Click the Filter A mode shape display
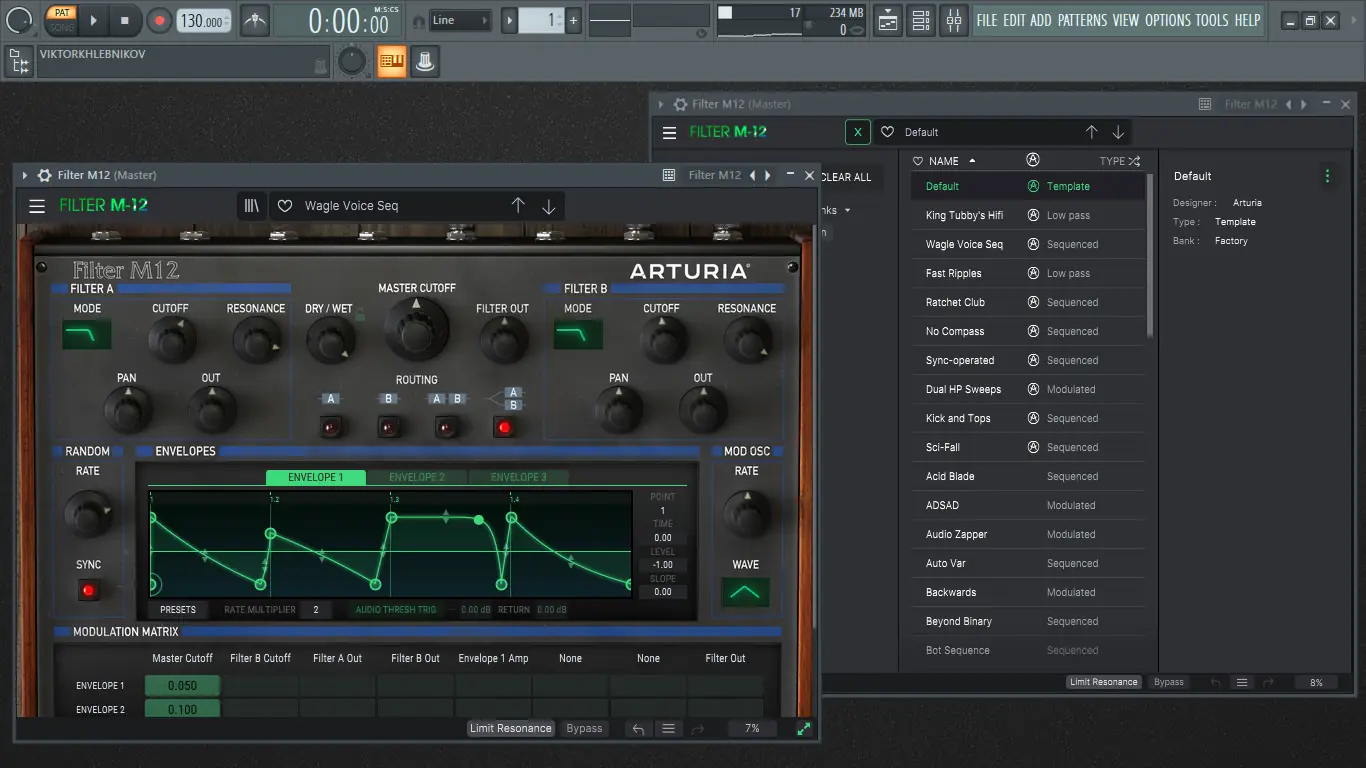 pos(87,335)
